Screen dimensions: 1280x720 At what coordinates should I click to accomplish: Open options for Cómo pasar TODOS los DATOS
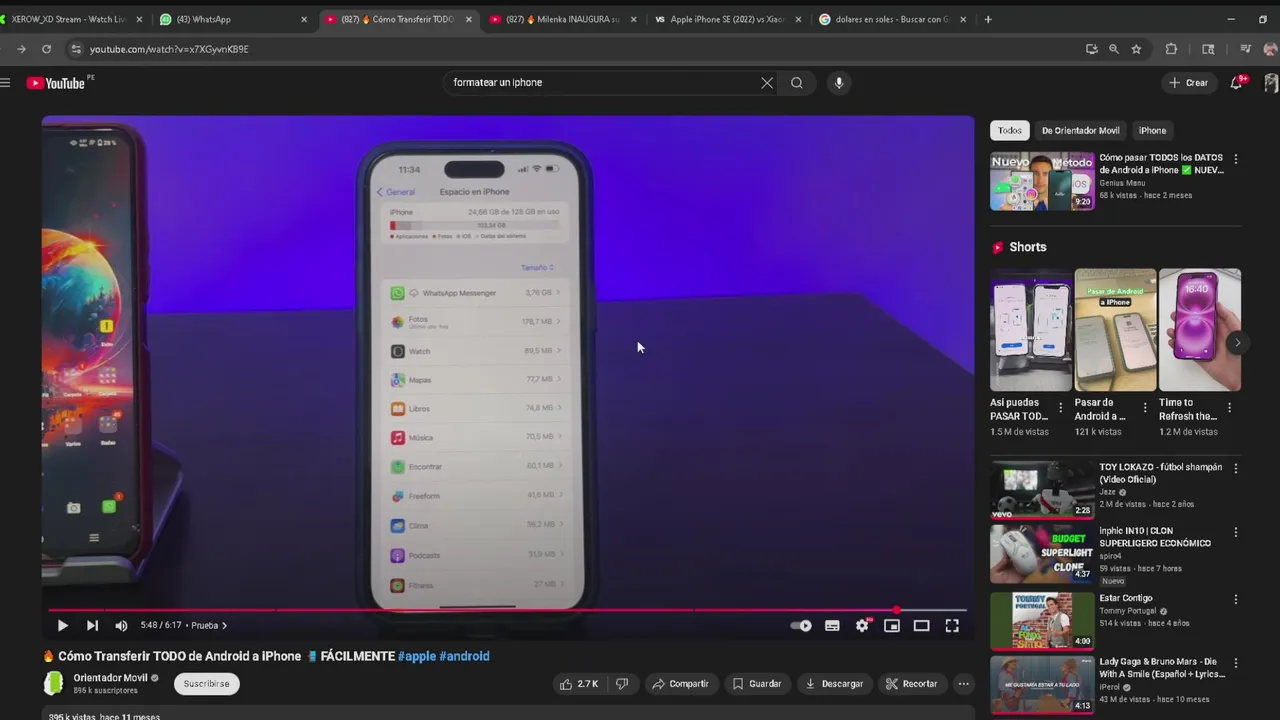[1236, 159]
